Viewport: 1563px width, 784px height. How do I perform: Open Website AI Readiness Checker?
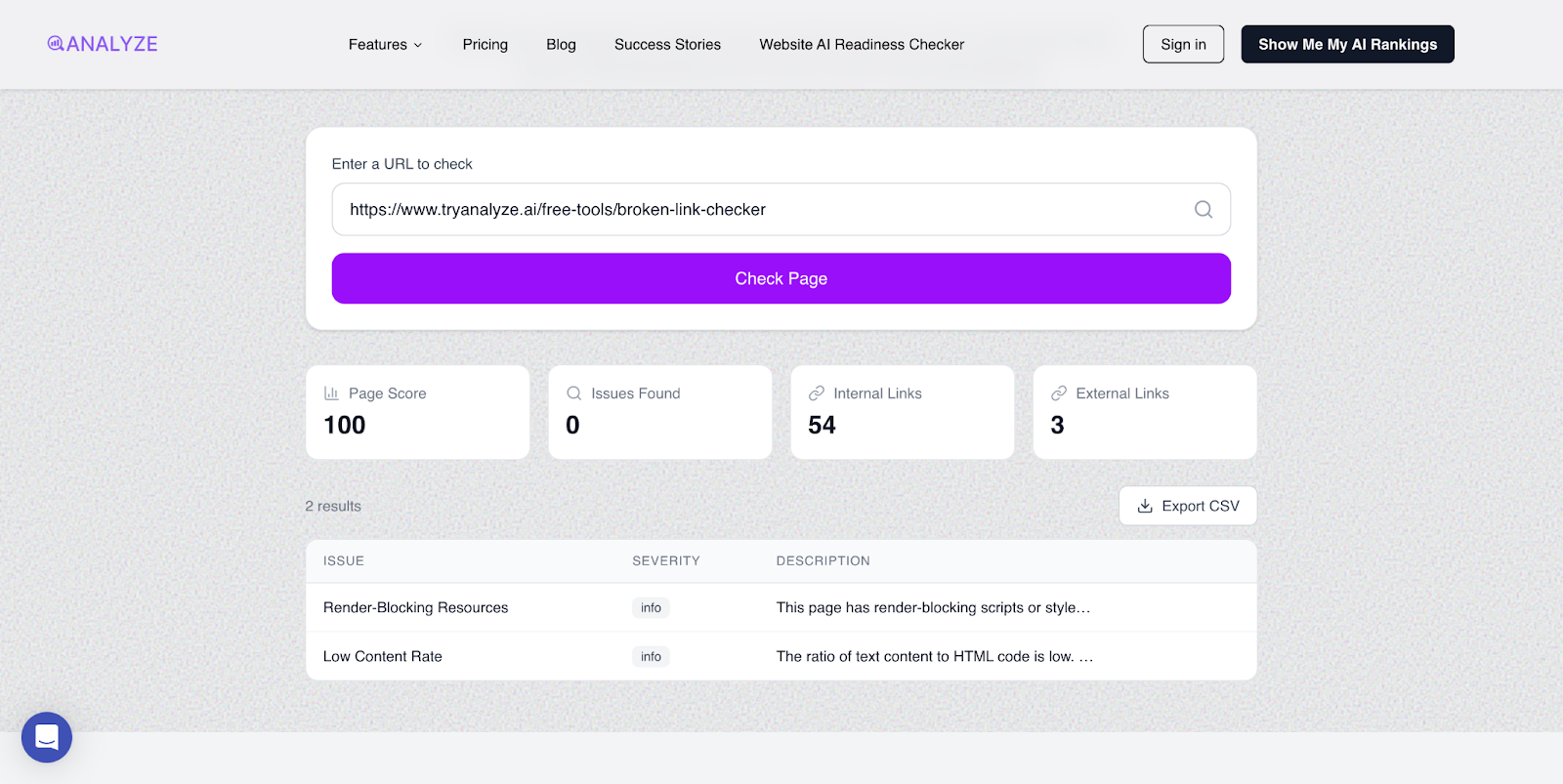click(x=862, y=44)
